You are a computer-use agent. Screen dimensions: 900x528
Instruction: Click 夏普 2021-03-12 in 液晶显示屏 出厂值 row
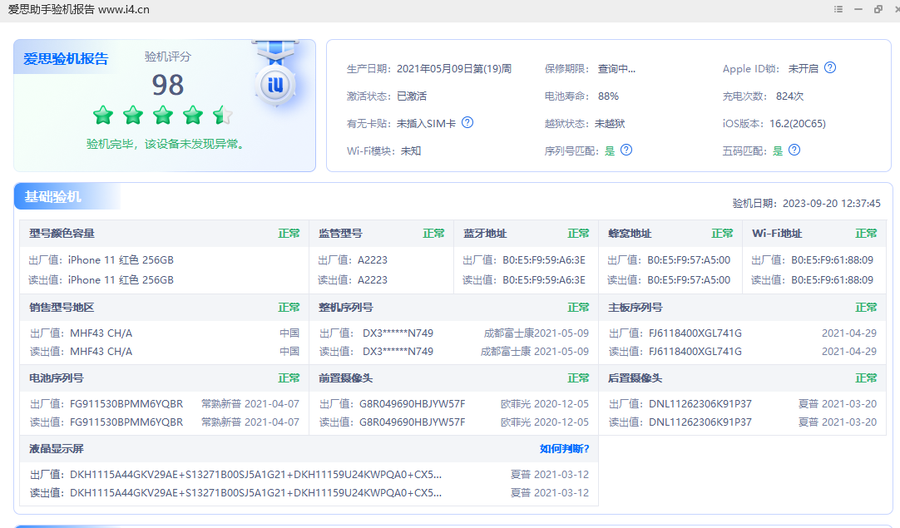pyautogui.click(x=550, y=475)
